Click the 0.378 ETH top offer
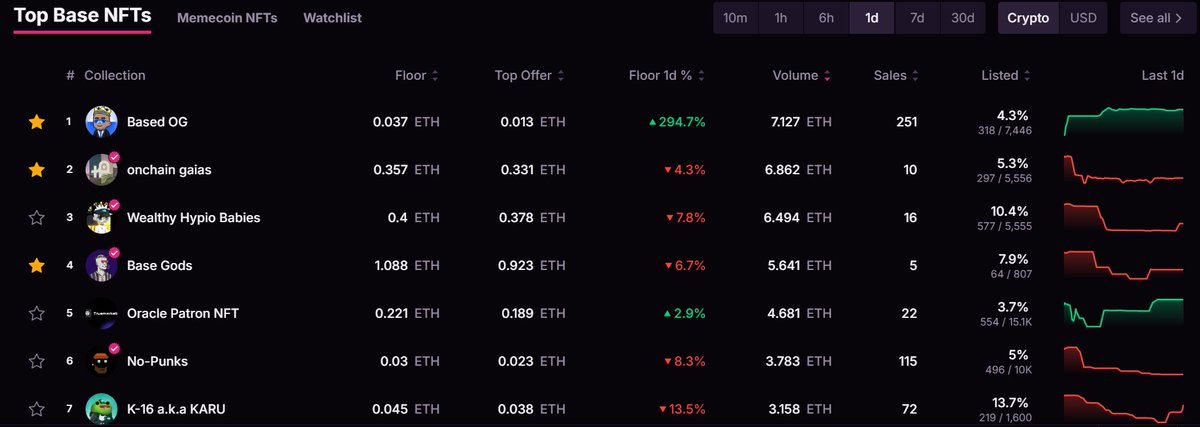 click(x=534, y=218)
